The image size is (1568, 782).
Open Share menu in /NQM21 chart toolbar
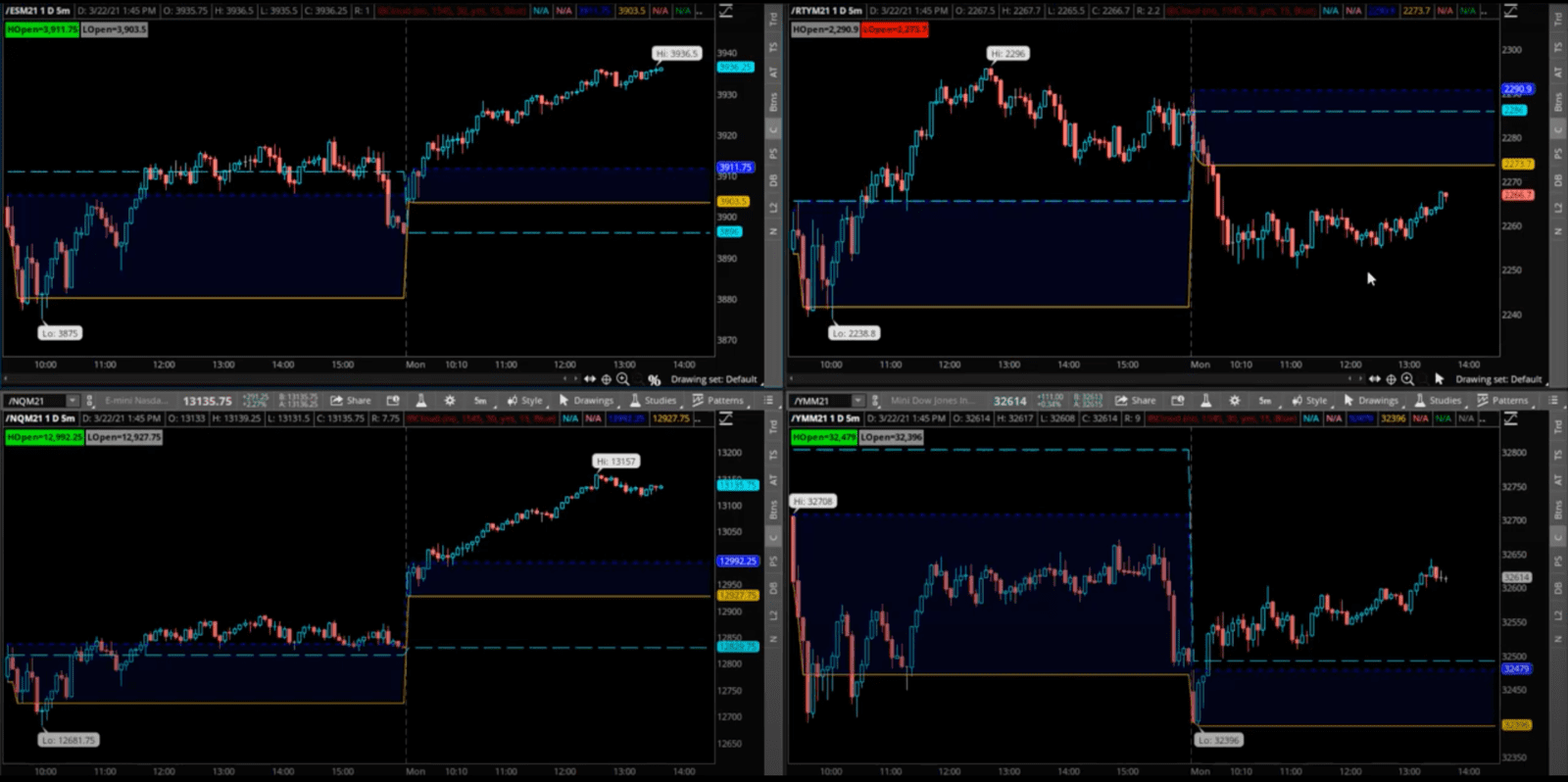pyautogui.click(x=351, y=401)
